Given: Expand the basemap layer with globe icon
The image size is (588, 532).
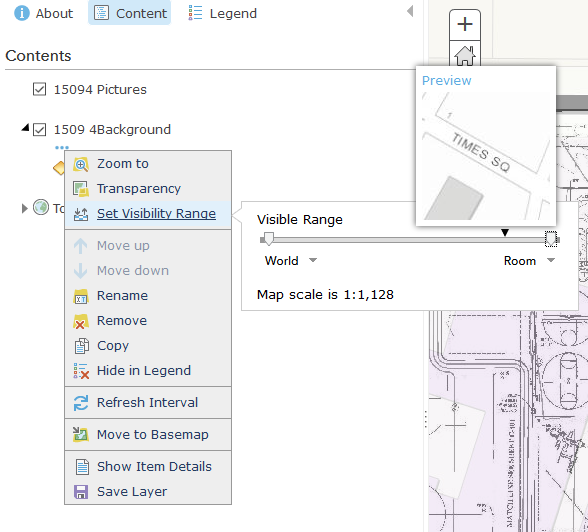Looking at the screenshot, I should [24, 208].
